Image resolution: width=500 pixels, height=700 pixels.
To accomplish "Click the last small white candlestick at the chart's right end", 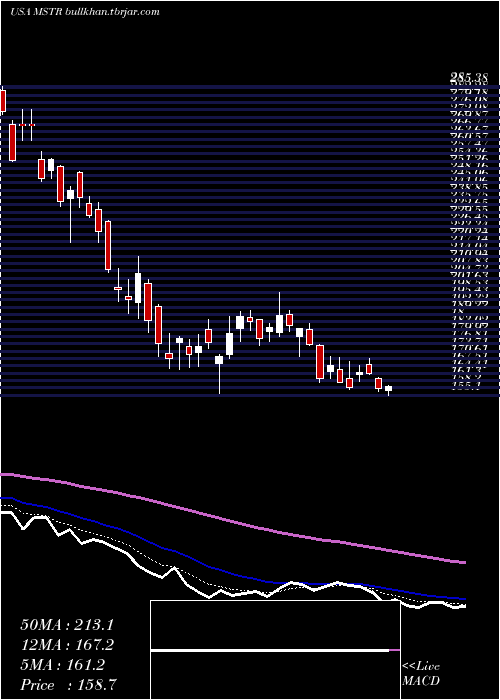I will pyautogui.click(x=388, y=389).
